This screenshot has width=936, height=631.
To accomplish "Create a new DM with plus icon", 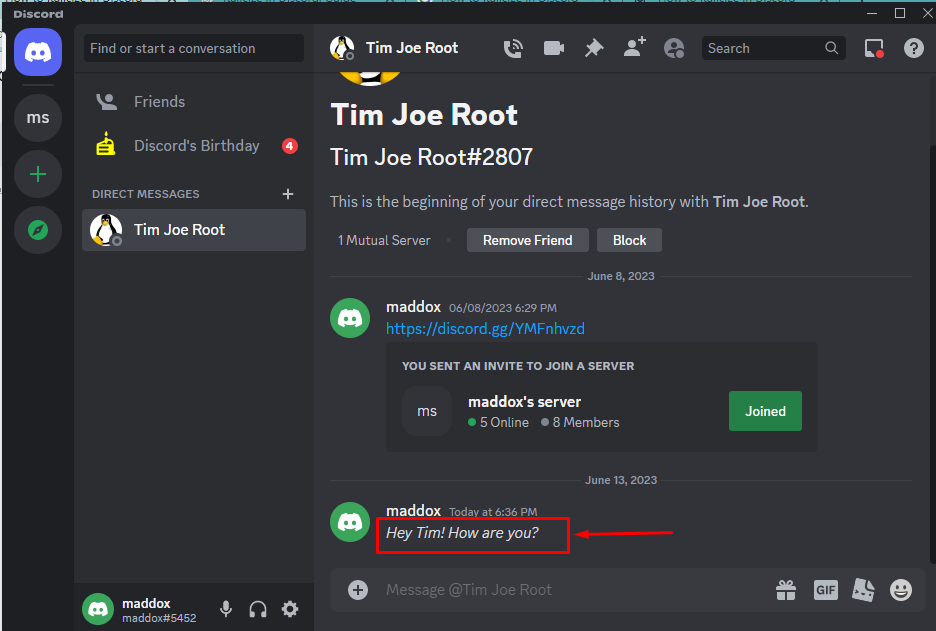I will tap(288, 194).
